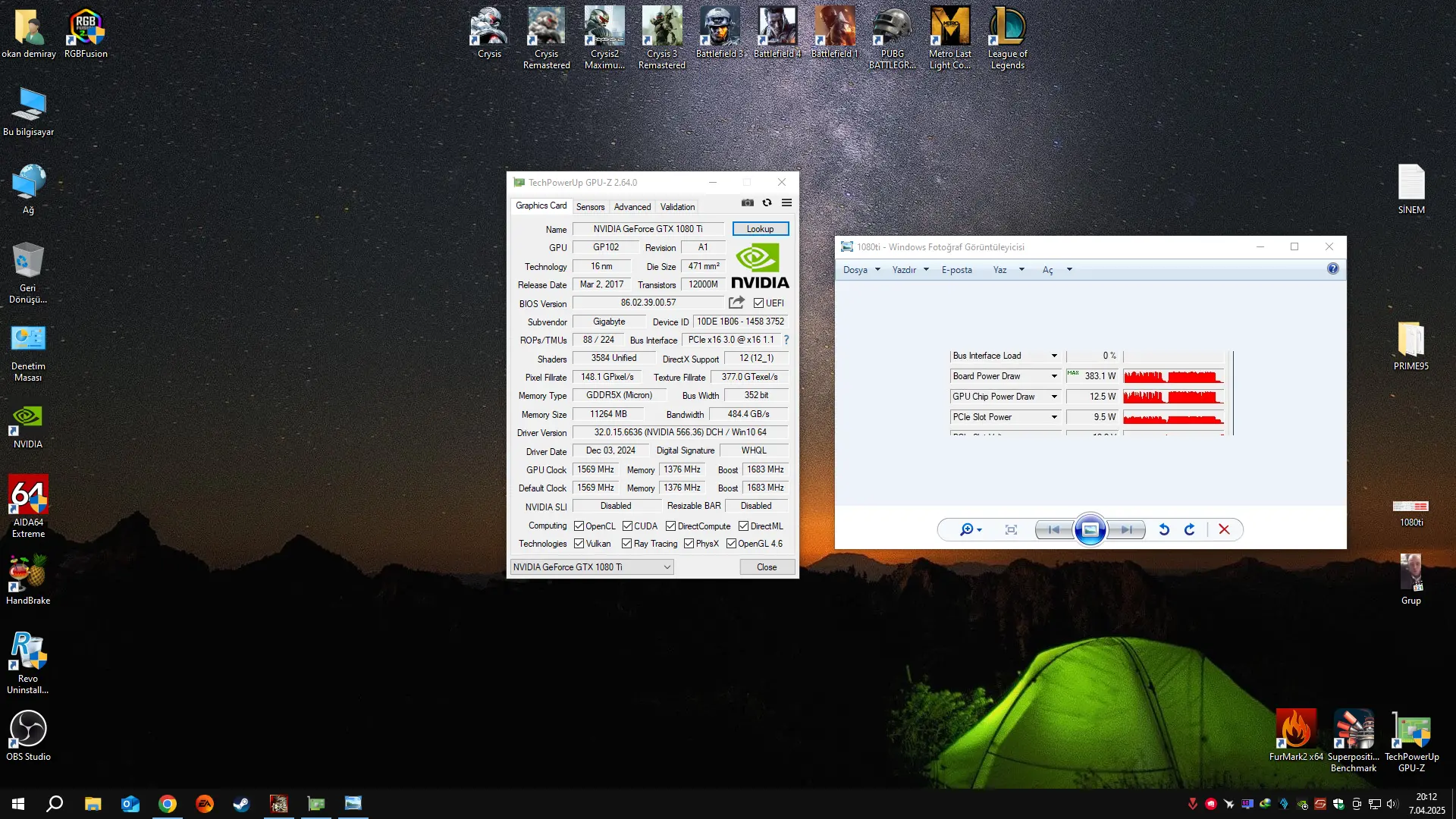Click the E-posta menu item
1456x819 pixels.
coord(957,270)
